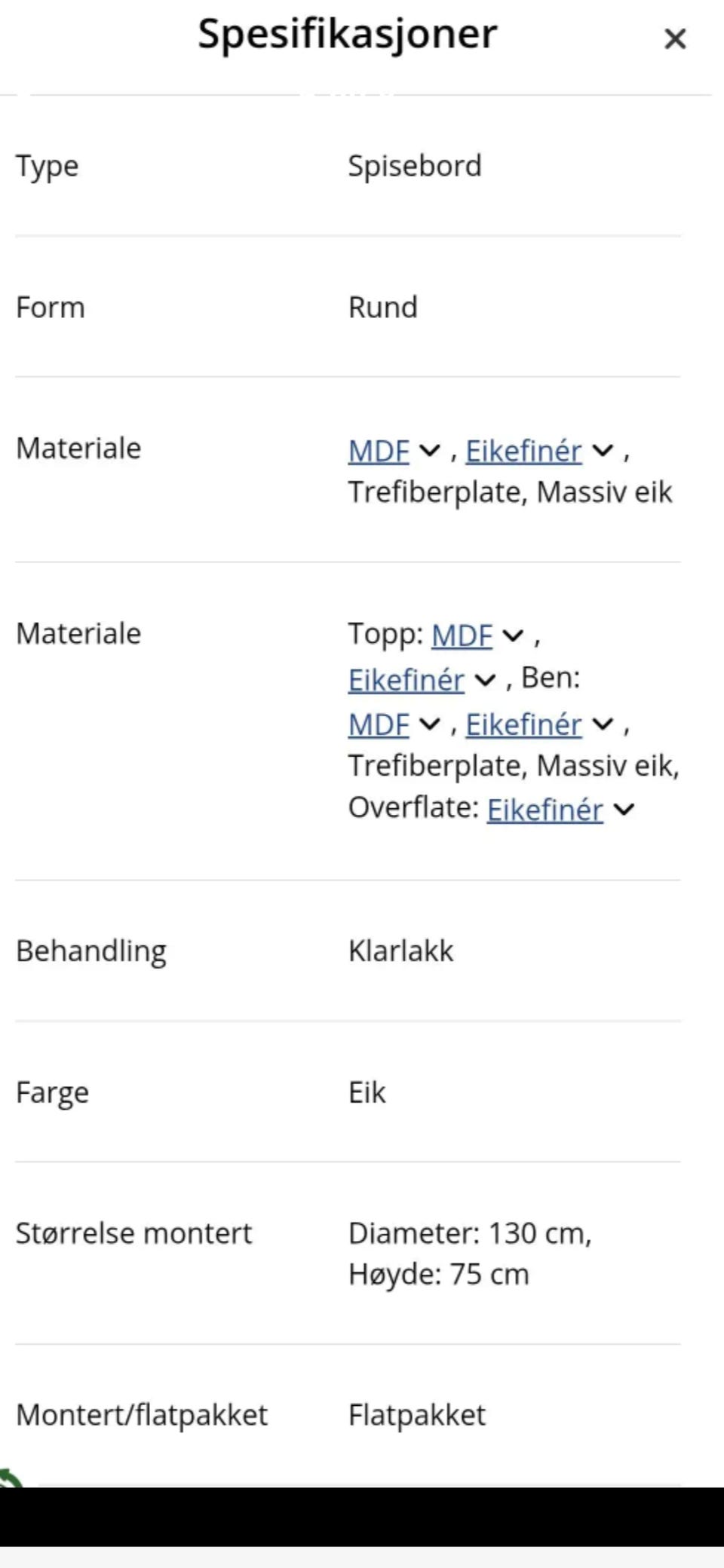Close the Spesifikasjoner panel
Screen dimensions: 724x1568
(674, 38)
